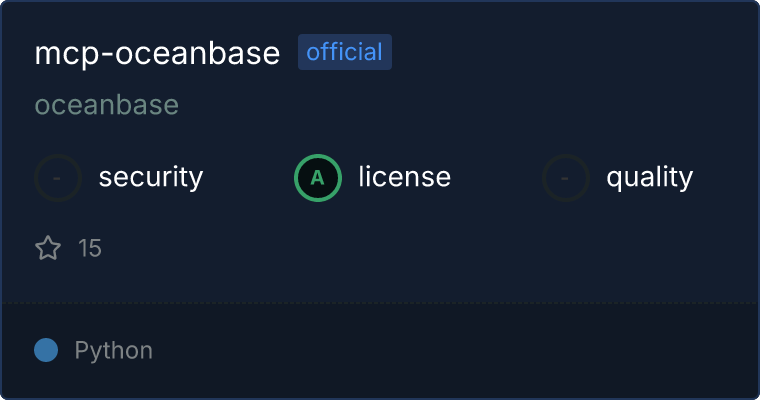Click the official badge
Screen dimensions: 760x400
click(345, 52)
